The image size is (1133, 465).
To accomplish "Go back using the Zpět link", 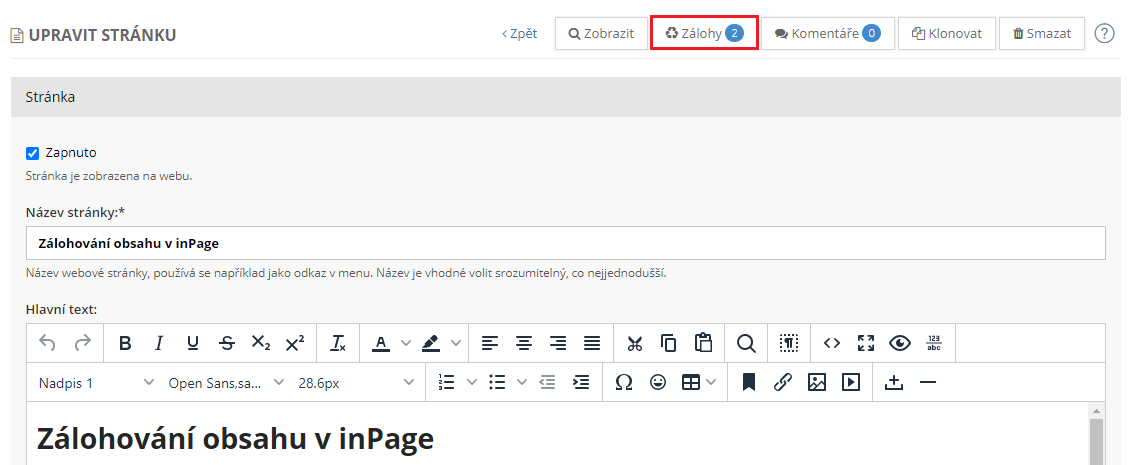I will pos(519,33).
